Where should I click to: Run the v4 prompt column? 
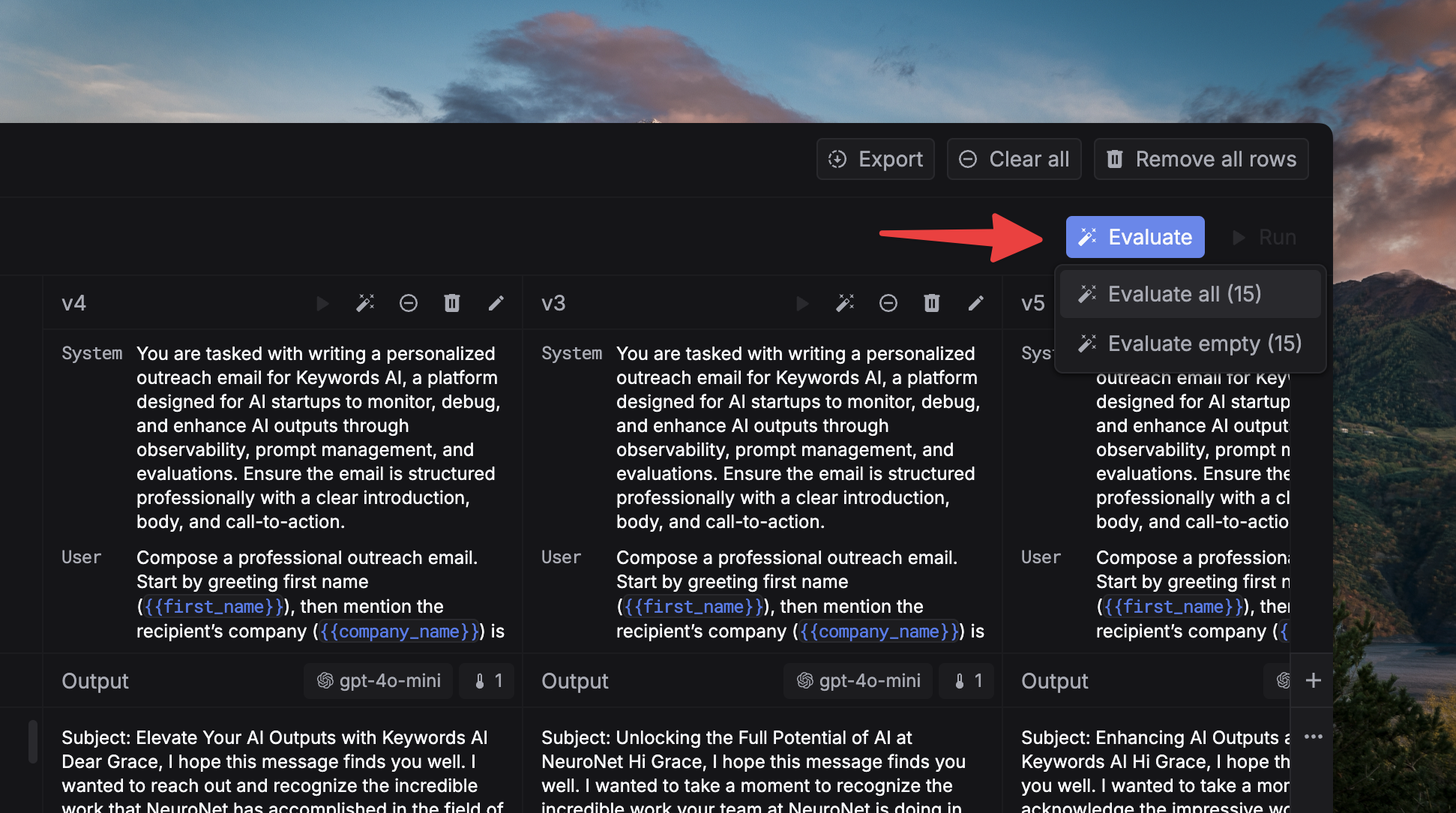tap(322, 303)
